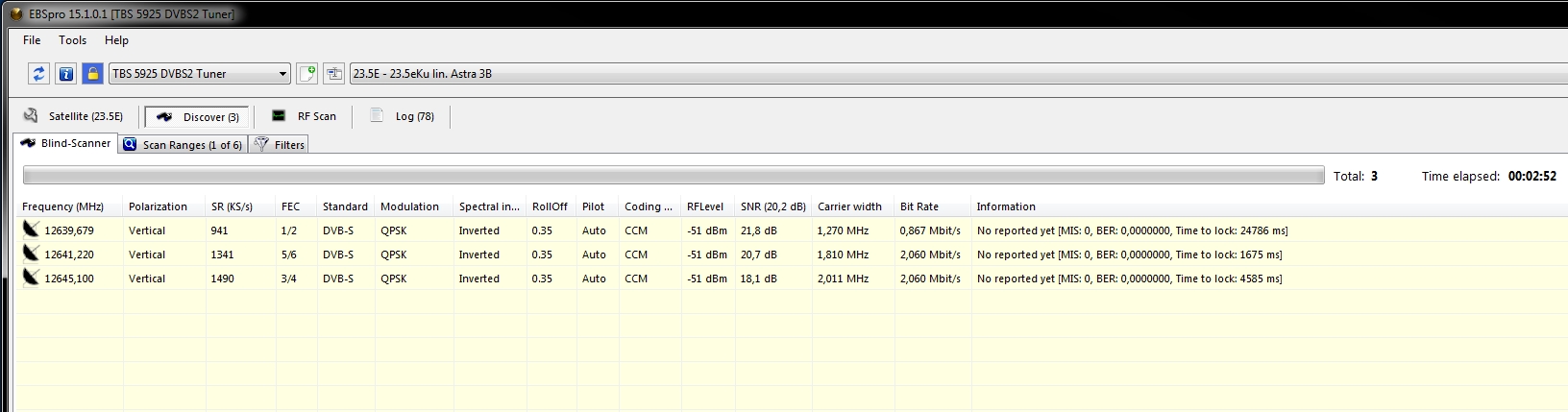Open the RF Scan view
The width and height of the screenshot is (1568, 412).
click(305, 116)
